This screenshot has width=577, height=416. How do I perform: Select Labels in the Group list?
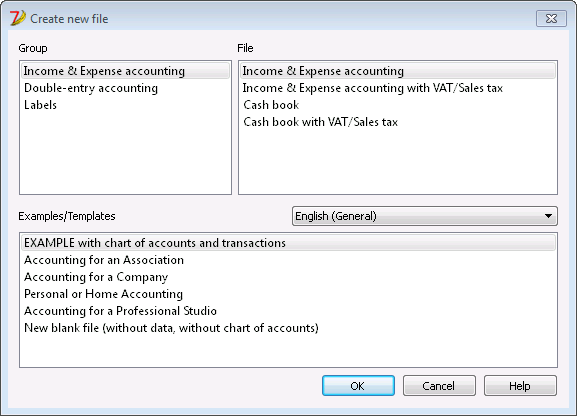point(40,105)
